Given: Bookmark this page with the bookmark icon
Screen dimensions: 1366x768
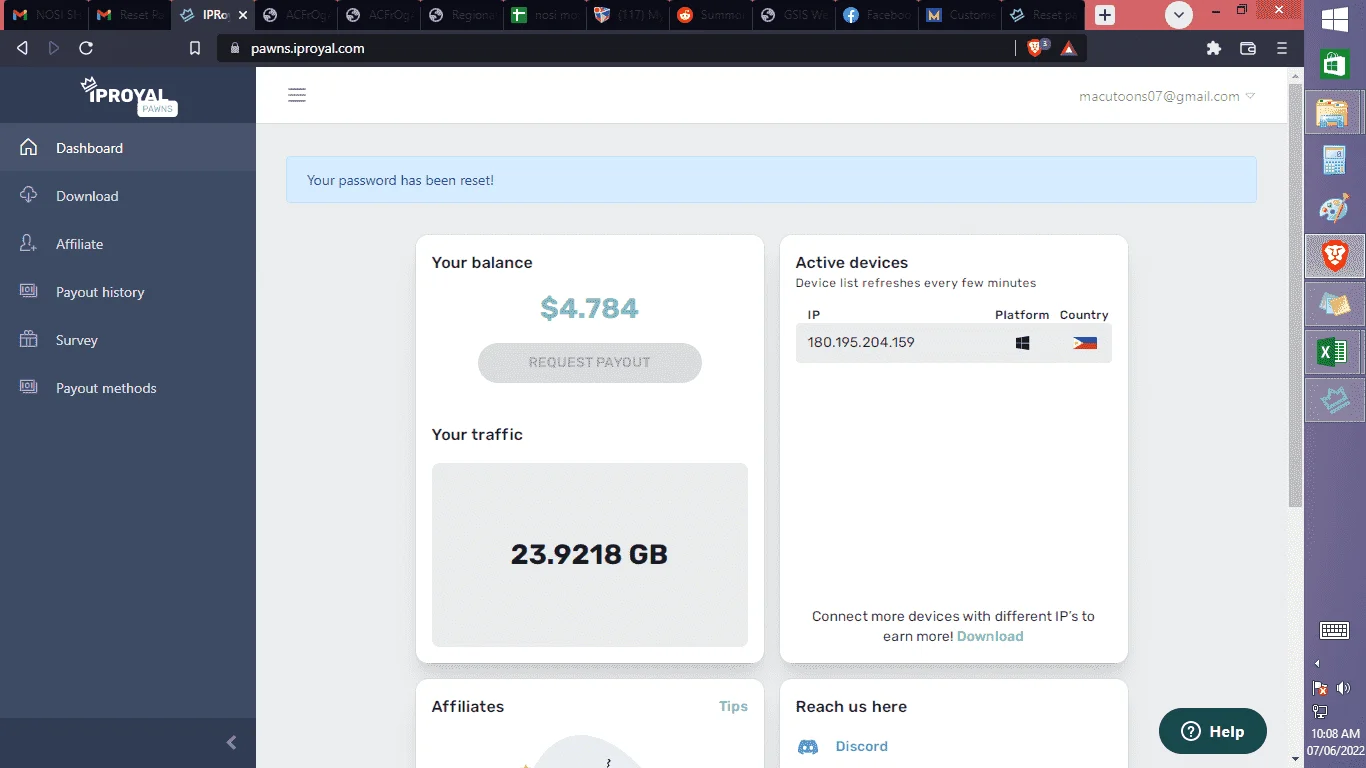Looking at the screenshot, I should pyautogui.click(x=195, y=48).
